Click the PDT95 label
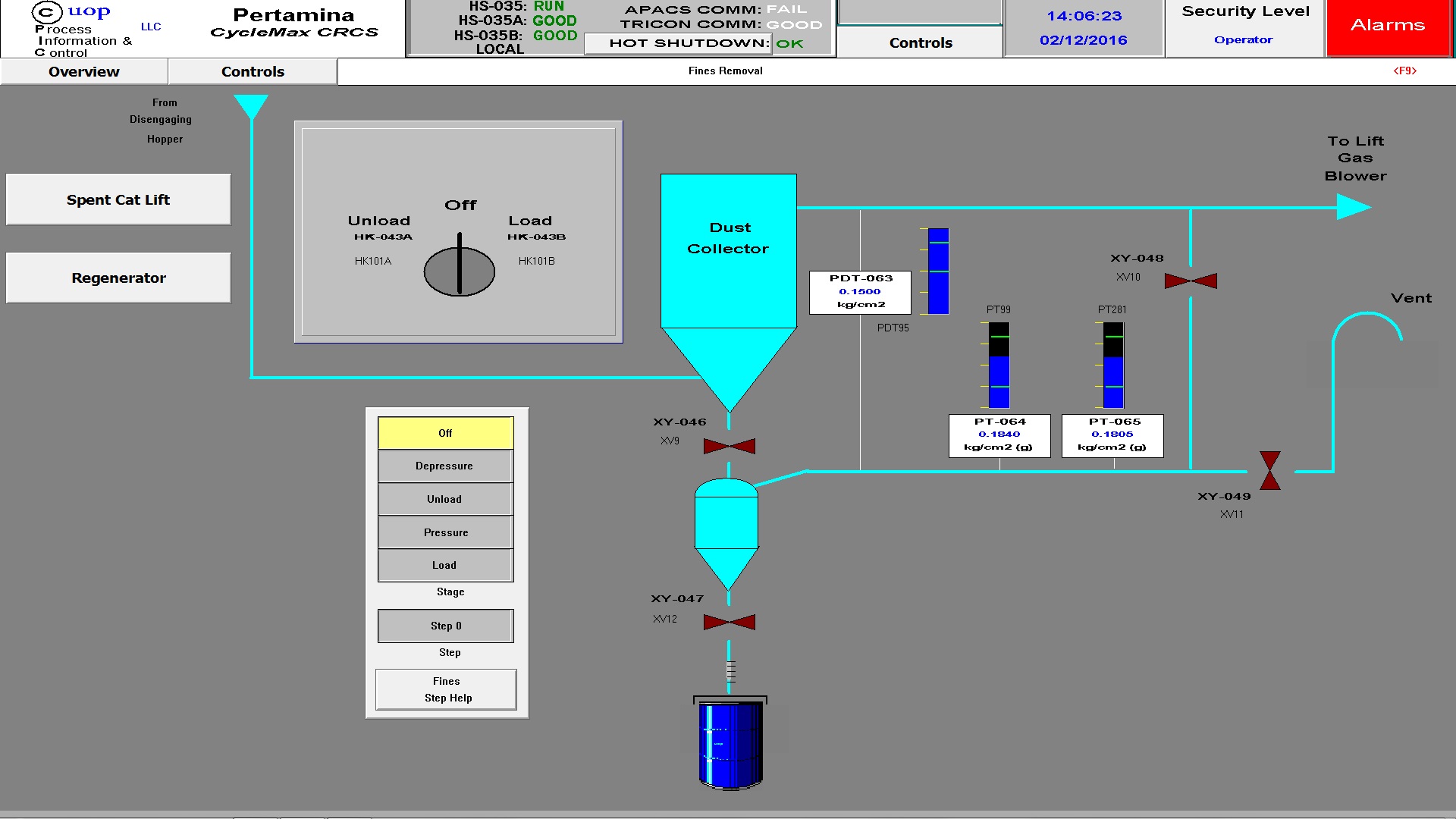1456x819 pixels. coord(893,328)
